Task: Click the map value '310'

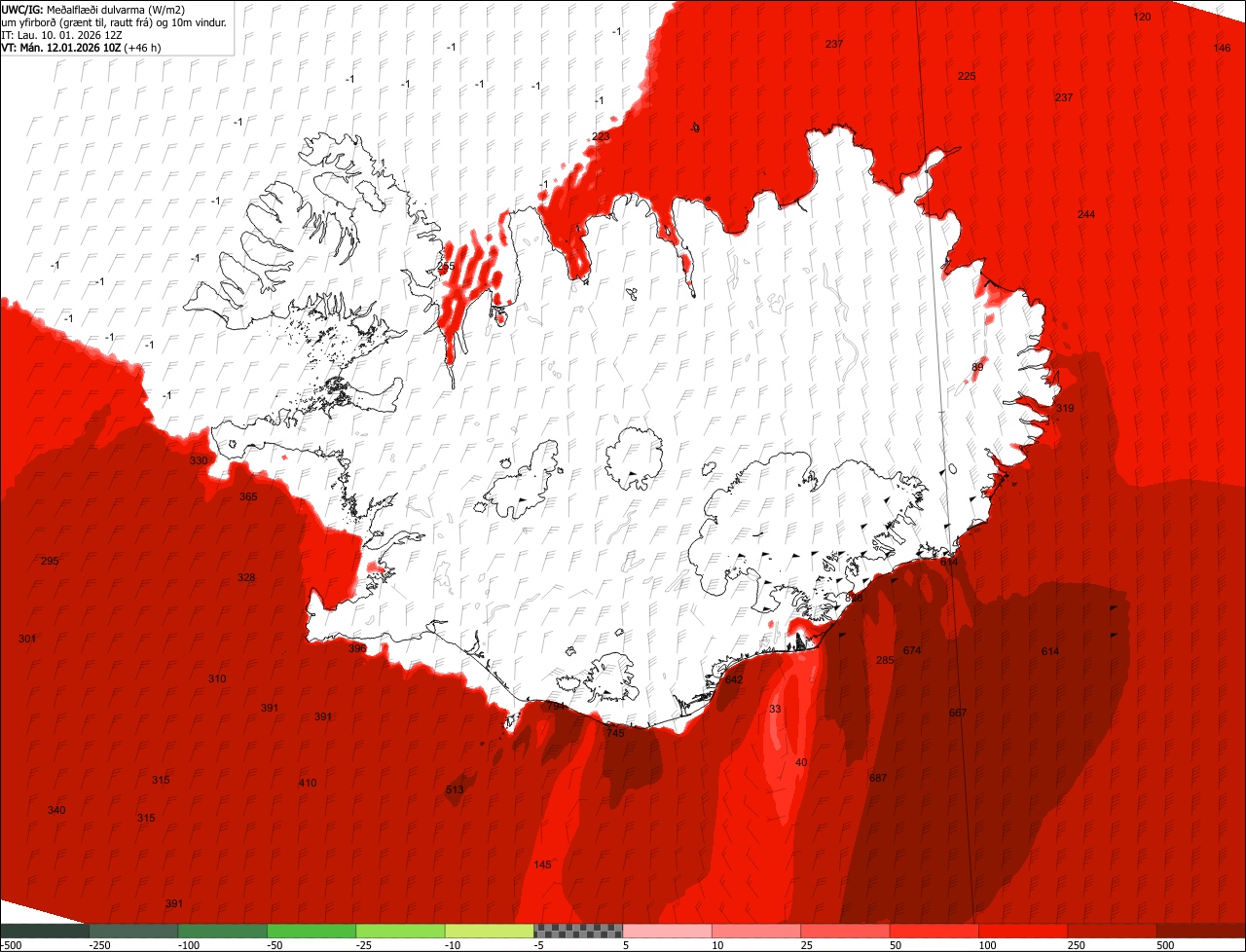Action: (217, 678)
